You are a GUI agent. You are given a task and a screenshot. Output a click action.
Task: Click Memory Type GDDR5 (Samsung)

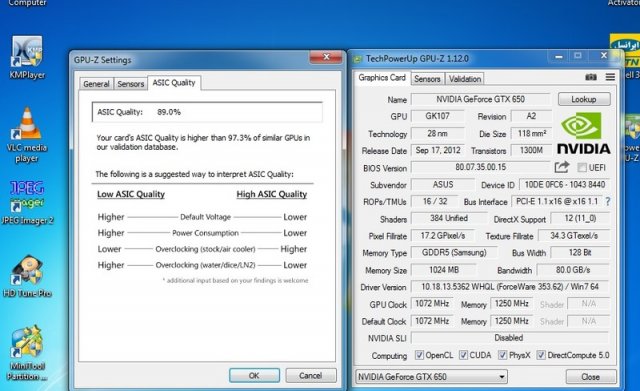[454, 253]
